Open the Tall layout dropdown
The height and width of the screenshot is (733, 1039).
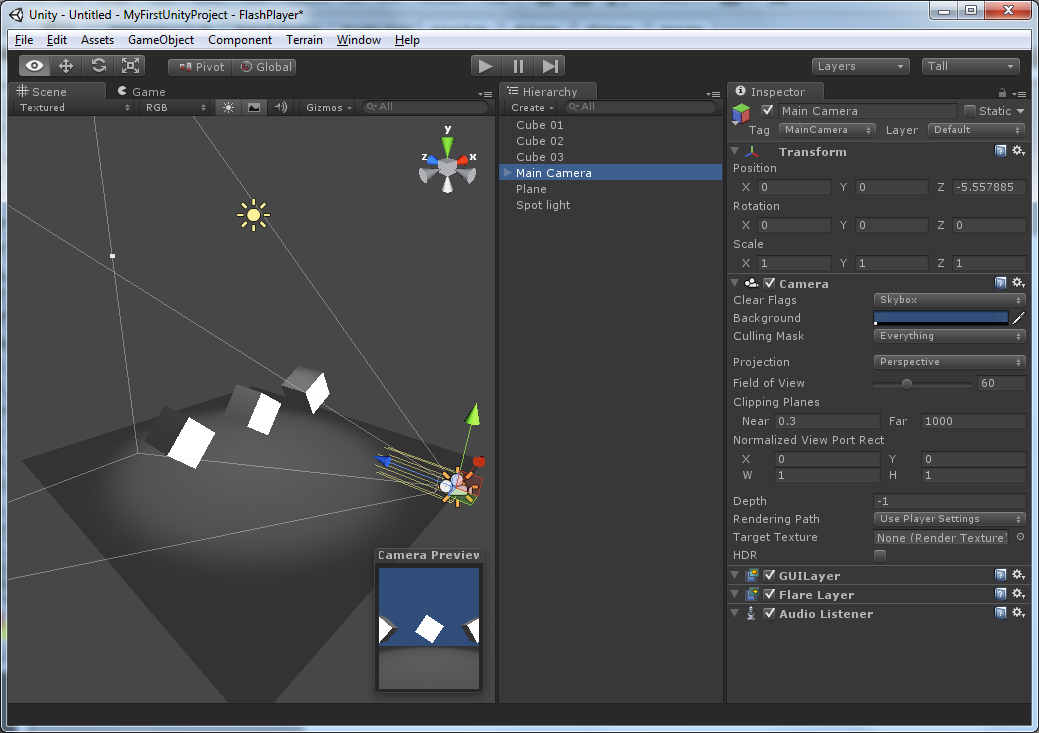(x=970, y=66)
